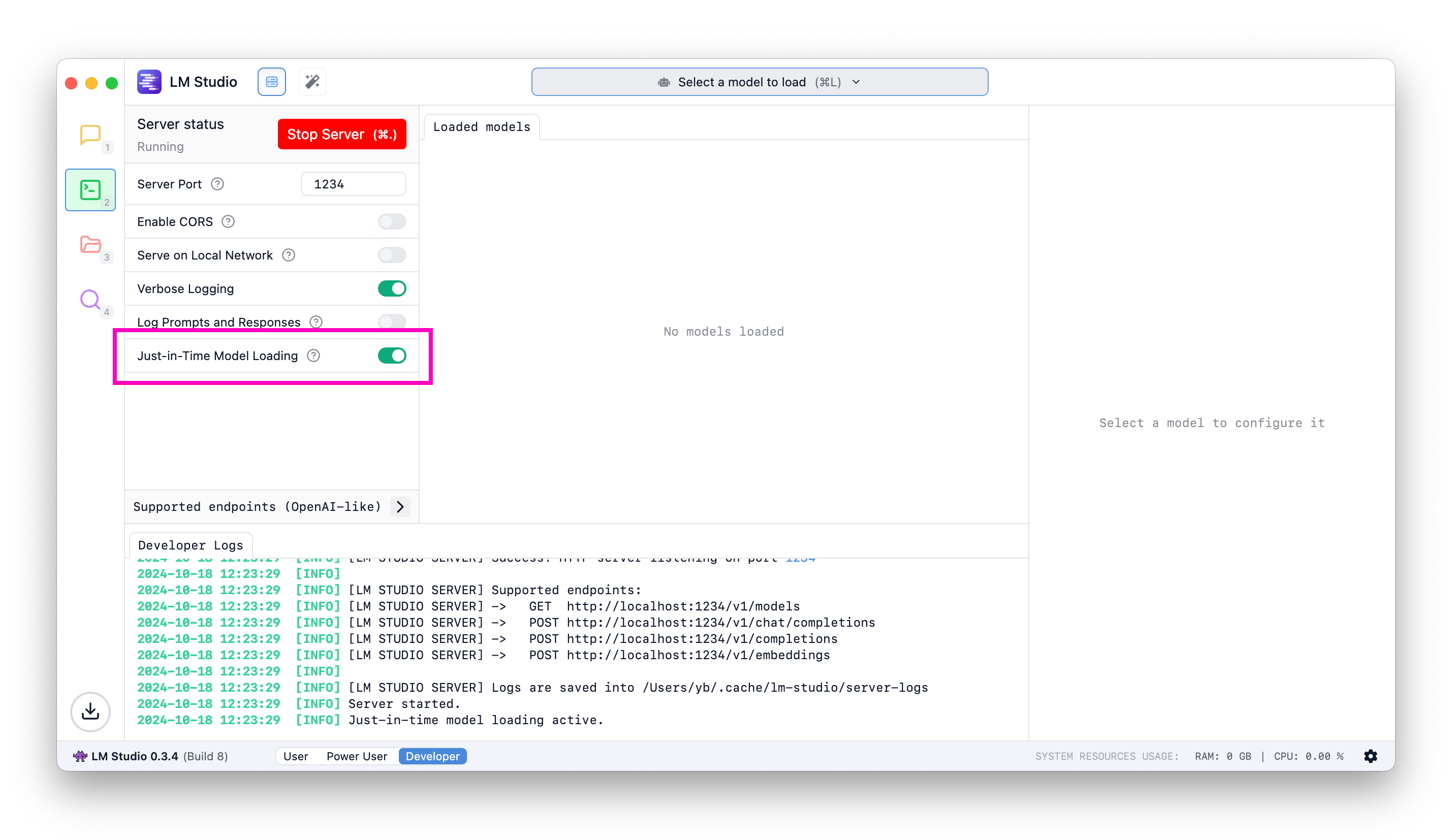1452x840 pixels.
Task: Turn off Just-in-Time Model Loading
Action: tap(392, 356)
